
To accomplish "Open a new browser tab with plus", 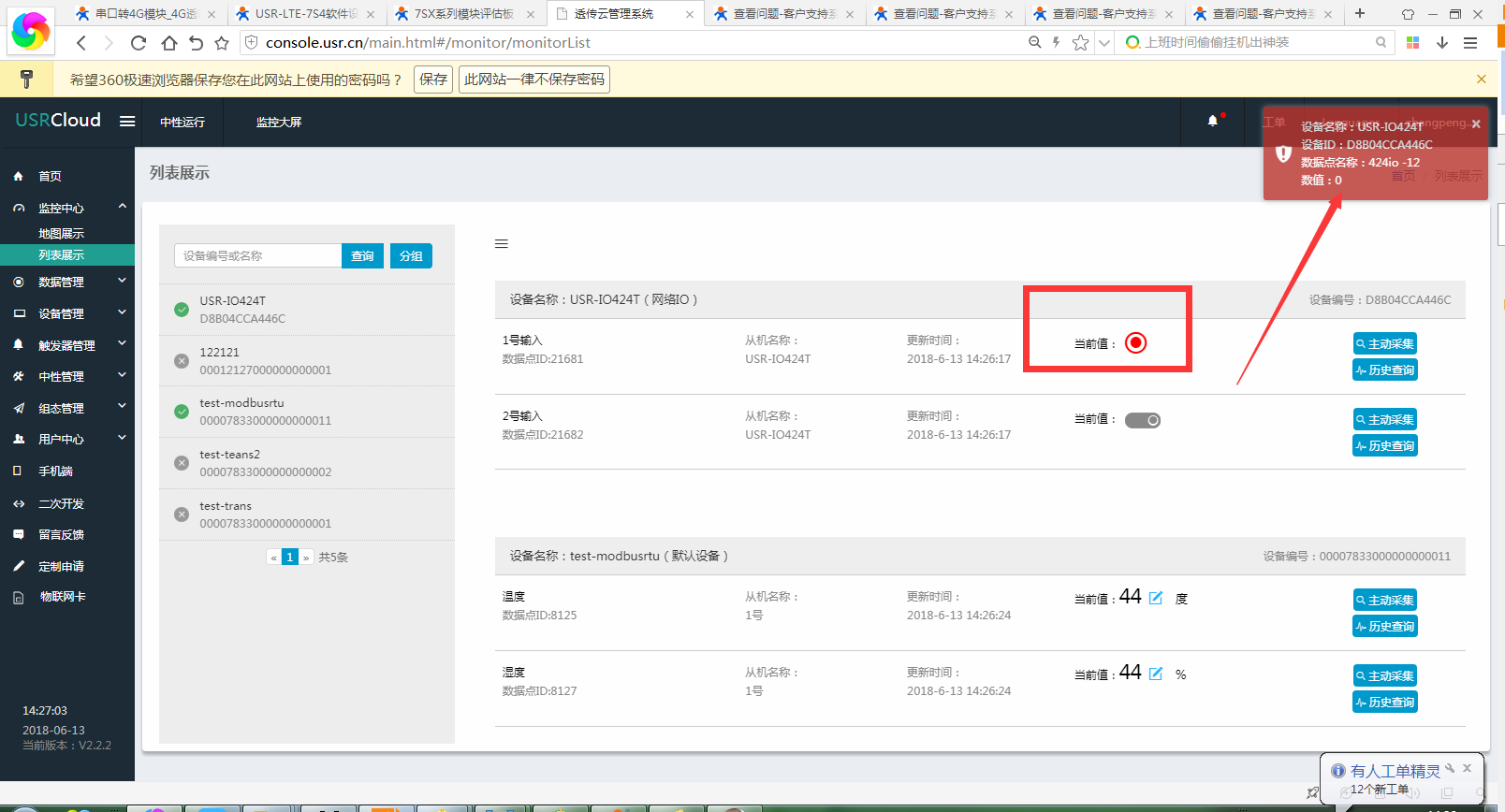I will tap(1360, 13).
